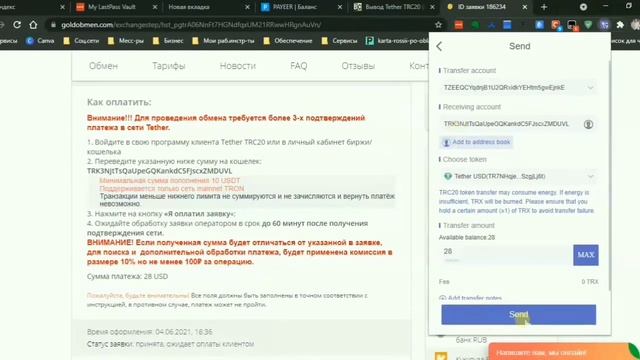Open Отзывы in the site menu
The image size is (640, 360).
coord(358,66)
